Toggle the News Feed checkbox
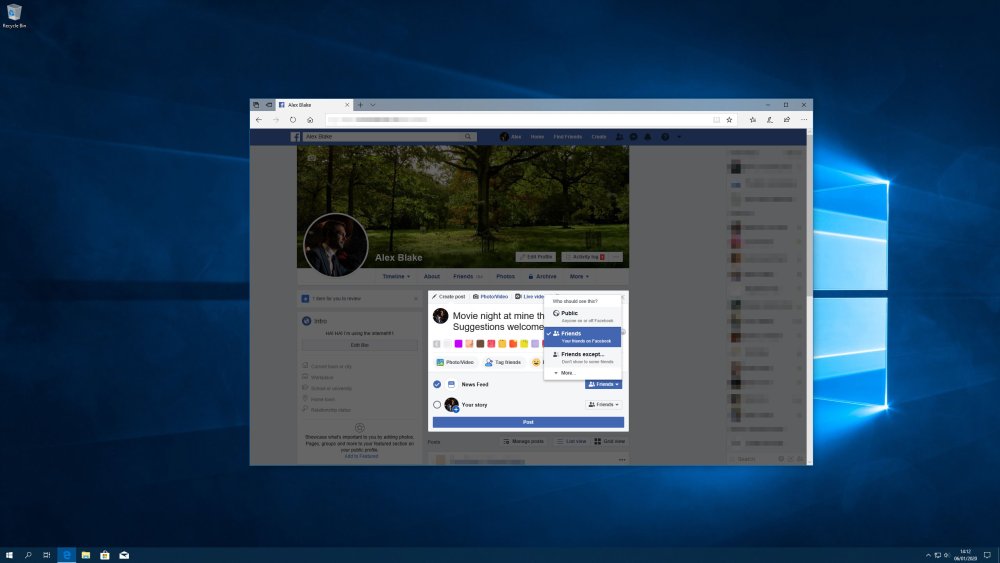The width and height of the screenshot is (1000, 563). [x=437, y=384]
